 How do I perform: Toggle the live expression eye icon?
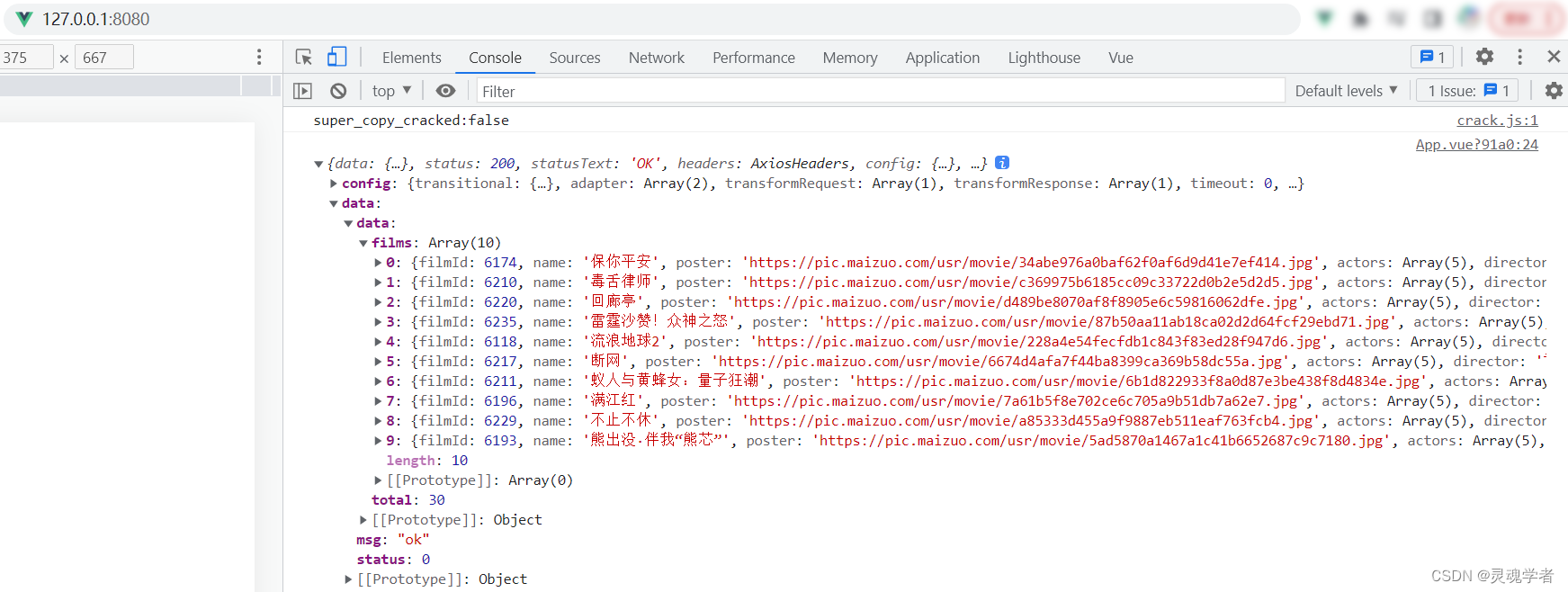pyautogui.click(x=445, y=91)
